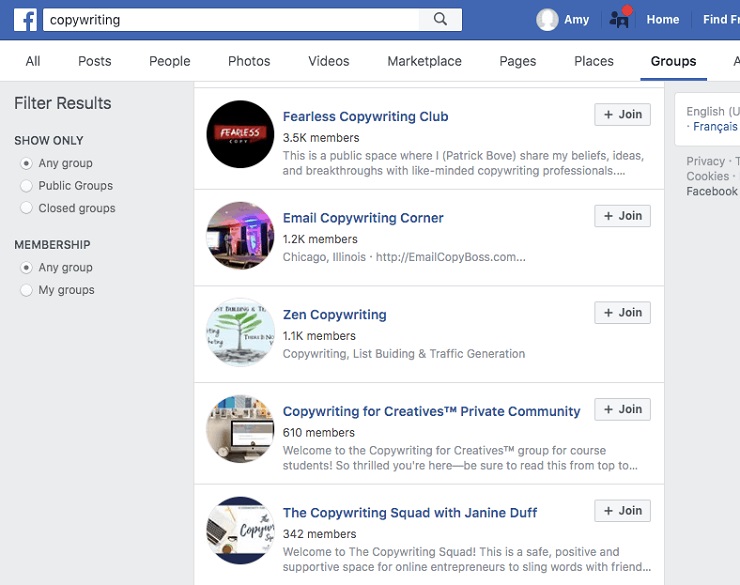Switch to the Videos tab
Image resolution: width=740 pixels, height=585 pixels.
(329, 61)
